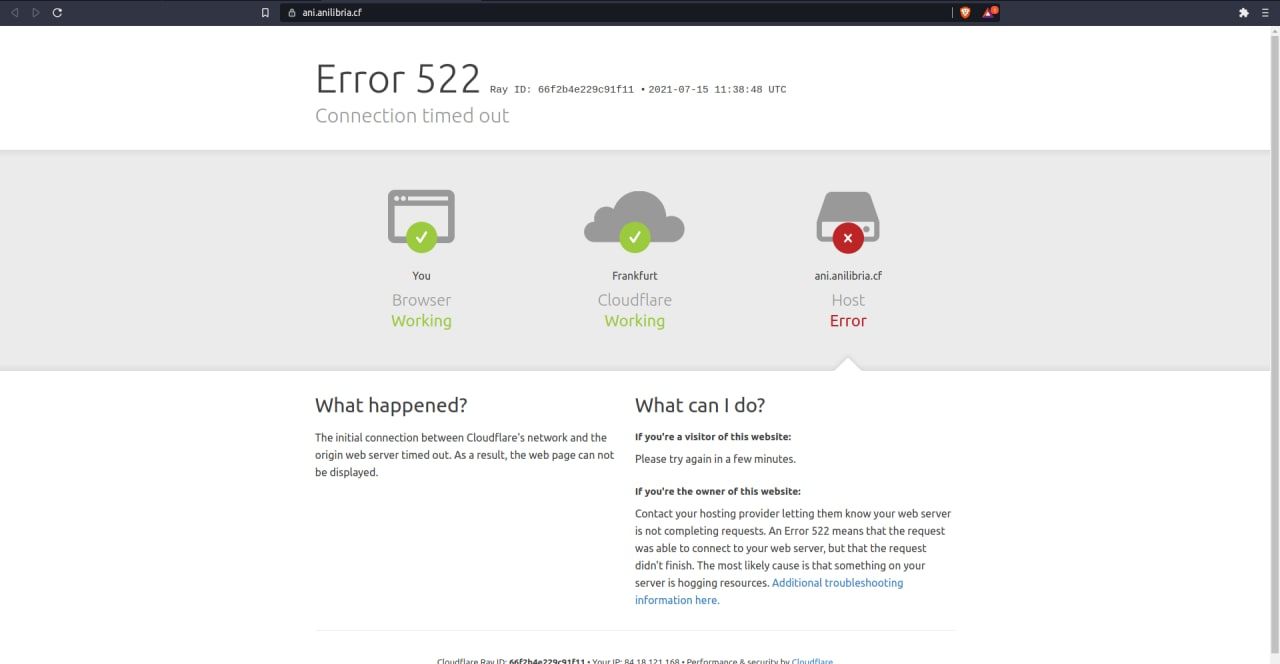This screenshot has width=1280, height=664.
Task: Open Additional troubleshooting information link
Action: point(769,591)
